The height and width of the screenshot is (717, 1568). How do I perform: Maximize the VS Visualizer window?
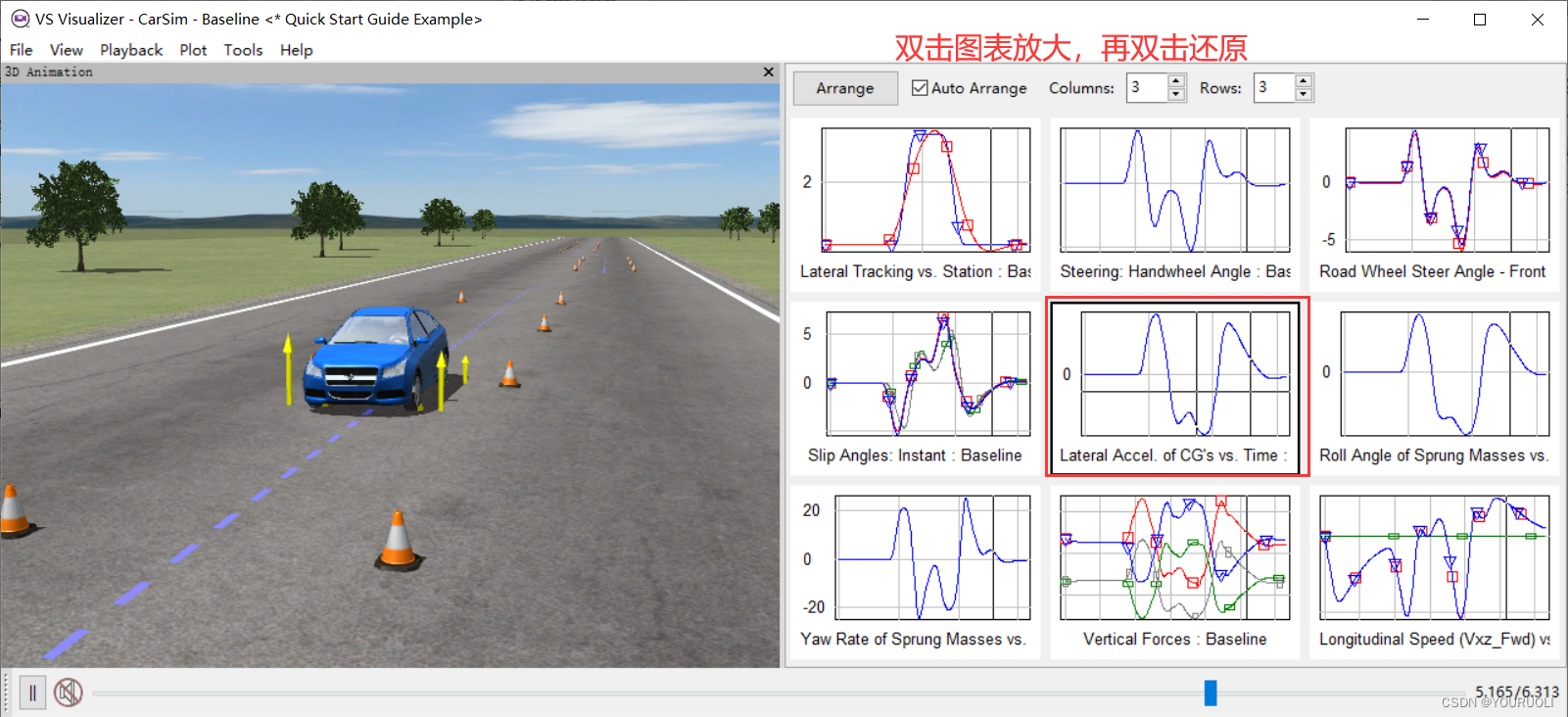(1480, 20)
